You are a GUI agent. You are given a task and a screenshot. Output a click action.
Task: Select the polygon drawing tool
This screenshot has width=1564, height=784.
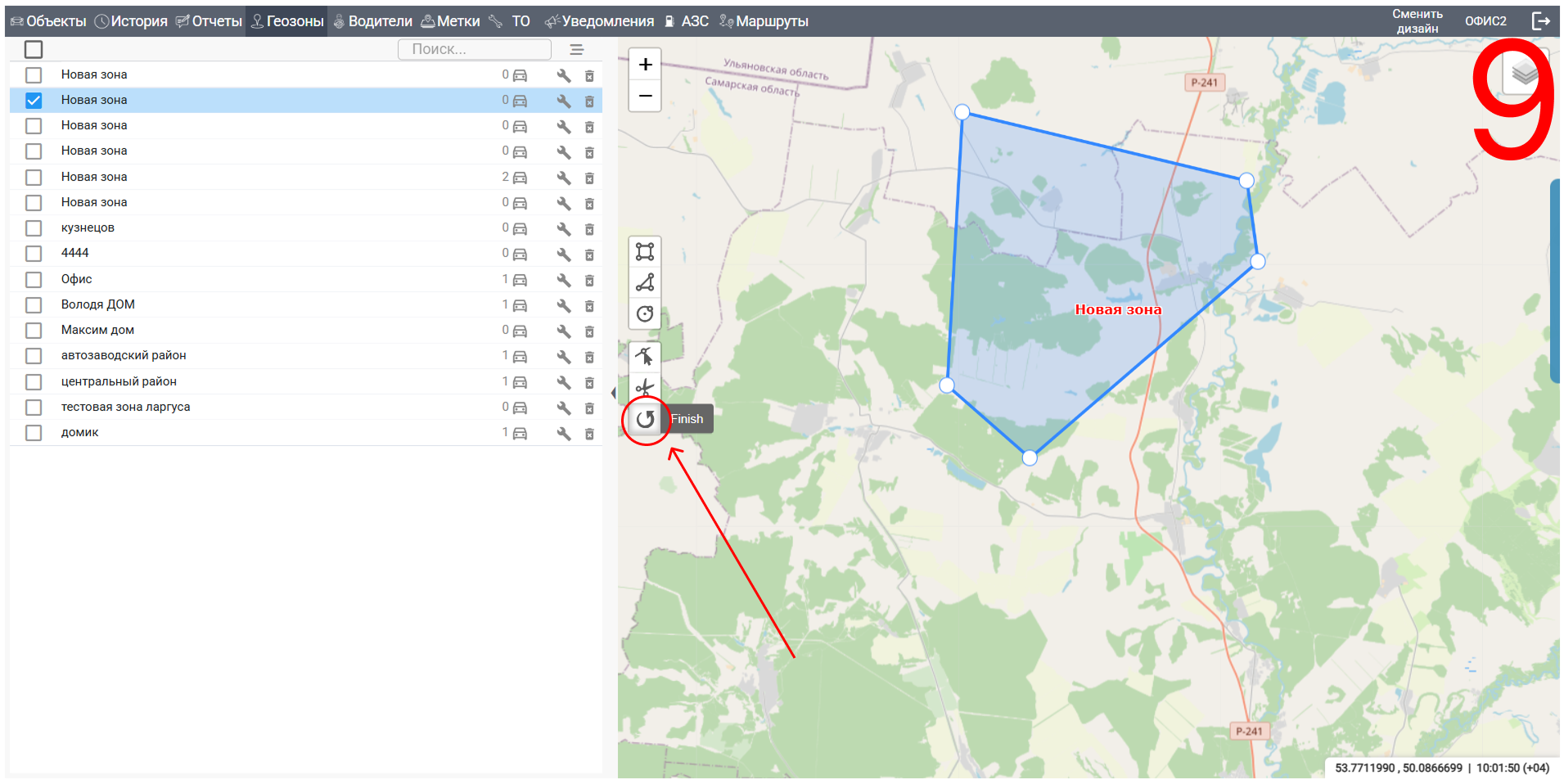tap(645, 283)
